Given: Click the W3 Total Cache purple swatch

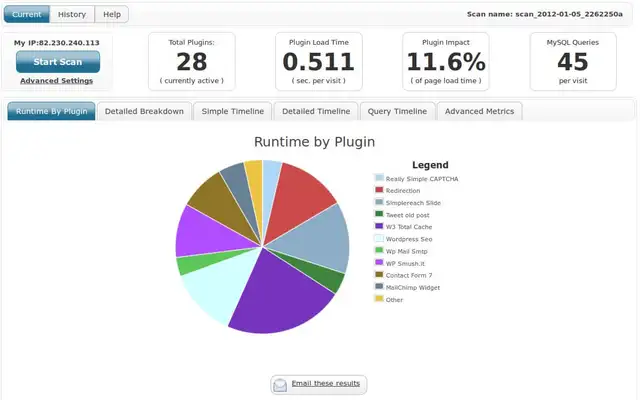Looking at the screenshot, I should pyautogui.click(x=379, y=226).
